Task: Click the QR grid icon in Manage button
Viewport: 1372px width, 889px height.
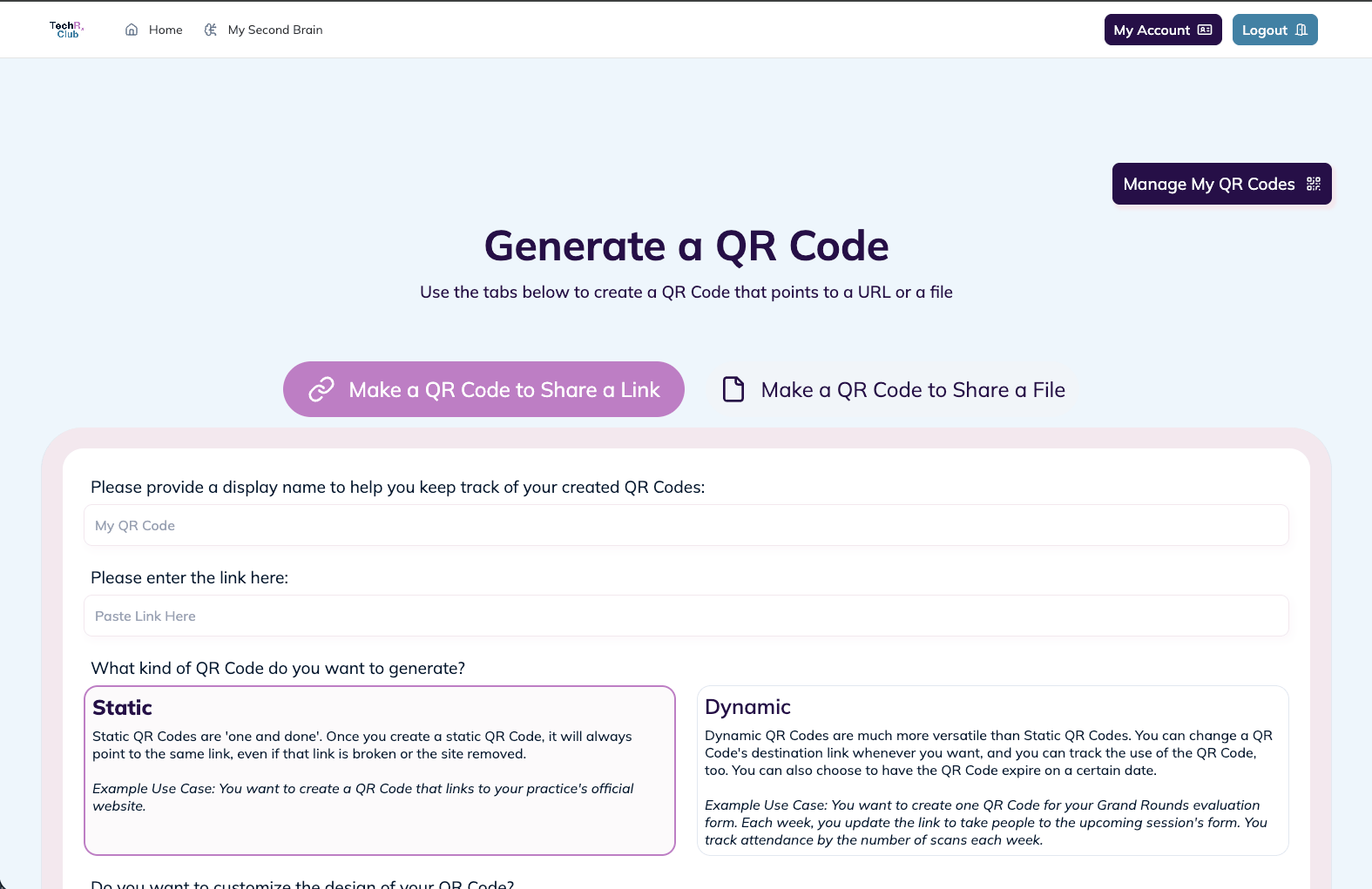Action: 1314,184
